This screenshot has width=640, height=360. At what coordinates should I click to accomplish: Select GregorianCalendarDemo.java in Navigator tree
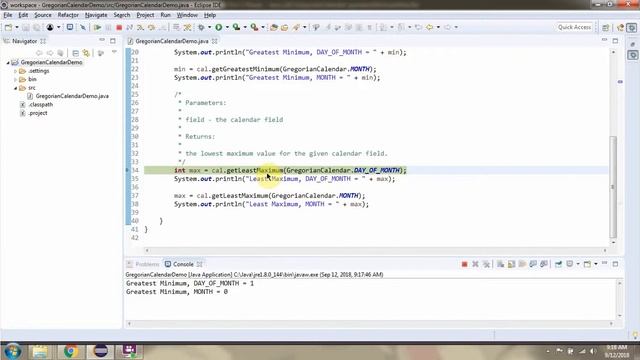tap(72, 96)
